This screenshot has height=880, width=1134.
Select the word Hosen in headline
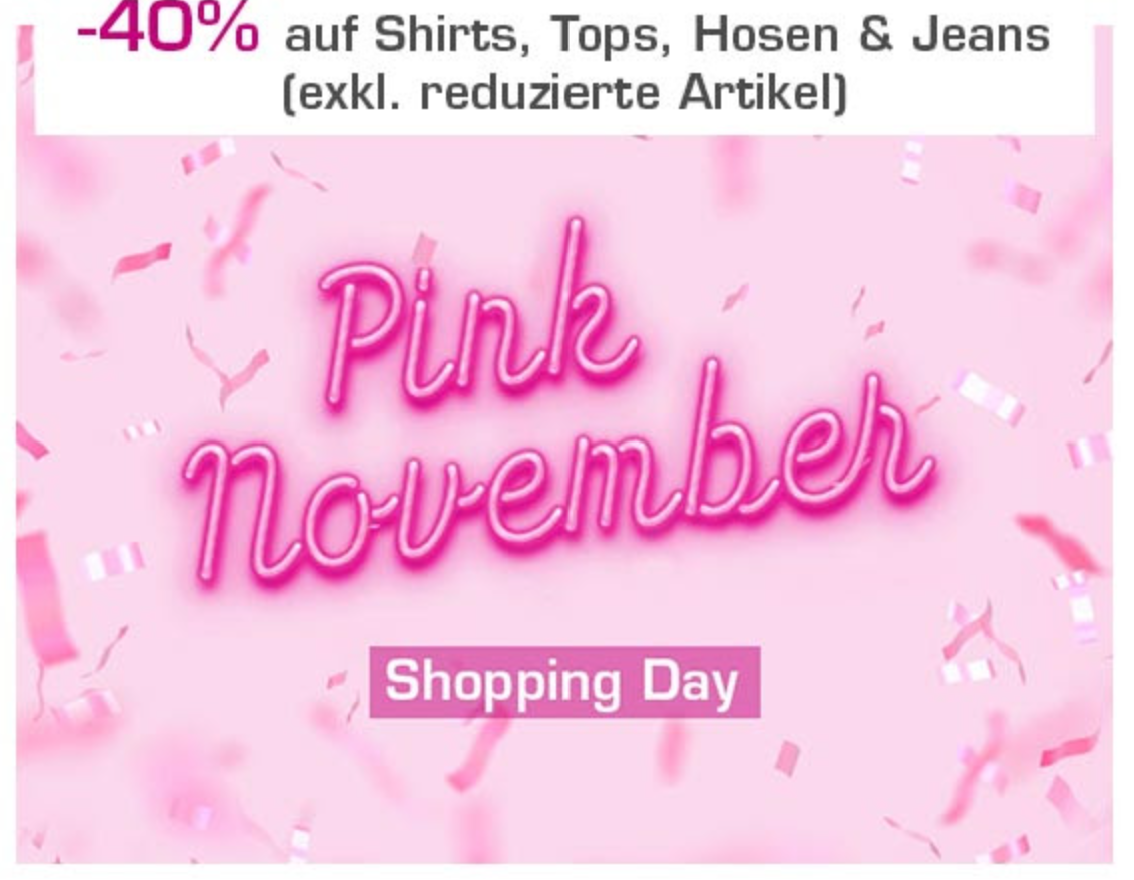point(765,35)
